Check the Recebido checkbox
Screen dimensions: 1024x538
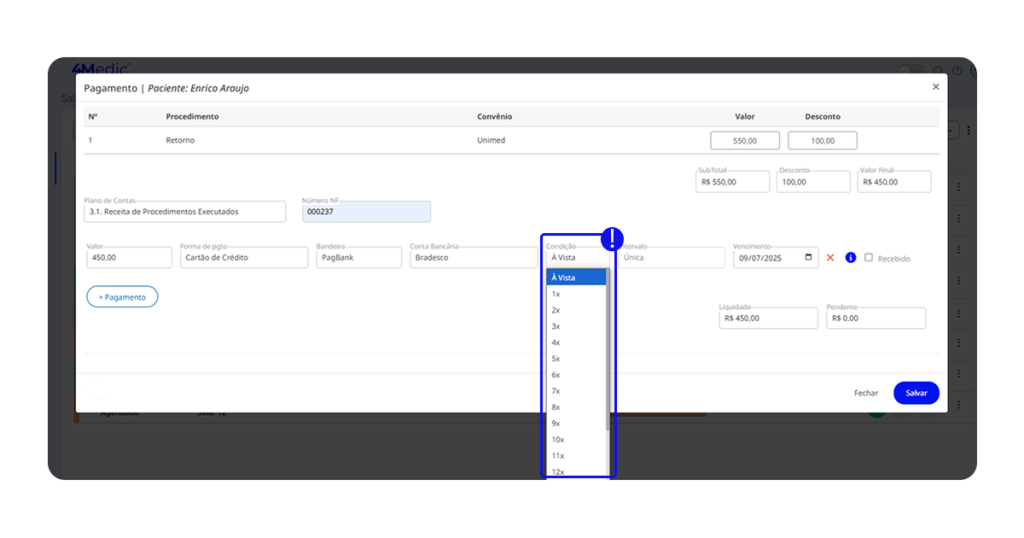tap(869, 258)
